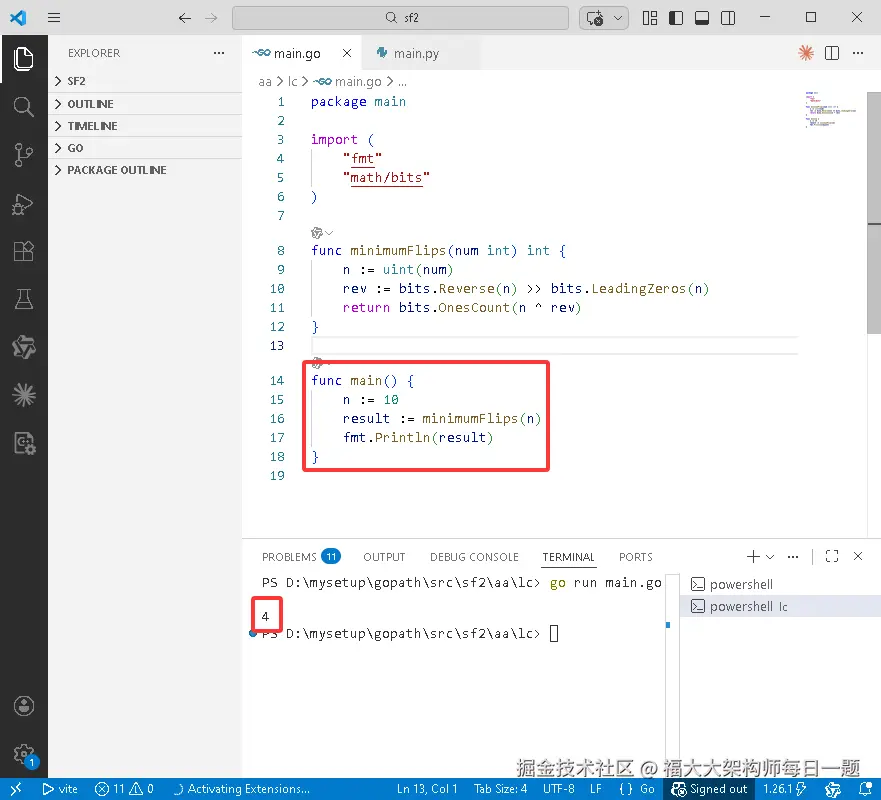Open the PORTS panel tab

coord(635,557)
